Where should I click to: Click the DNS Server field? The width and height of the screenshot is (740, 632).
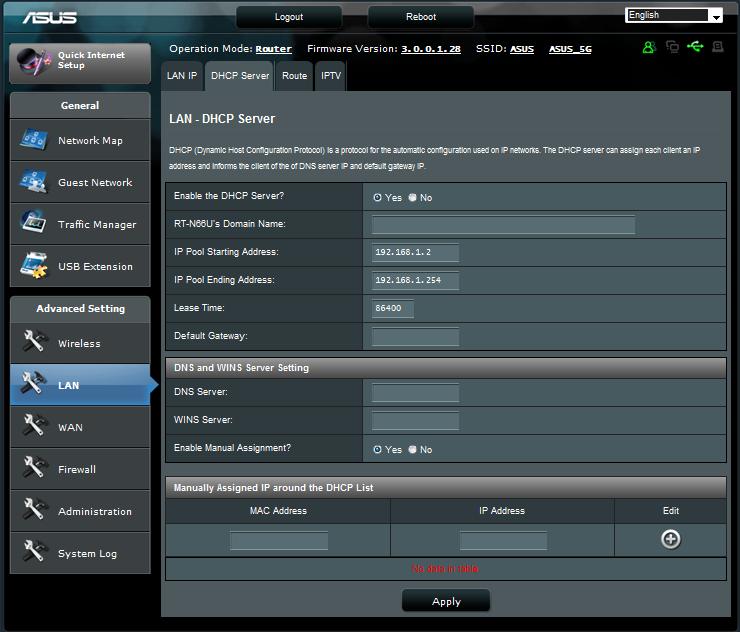(x=415, y=392)
